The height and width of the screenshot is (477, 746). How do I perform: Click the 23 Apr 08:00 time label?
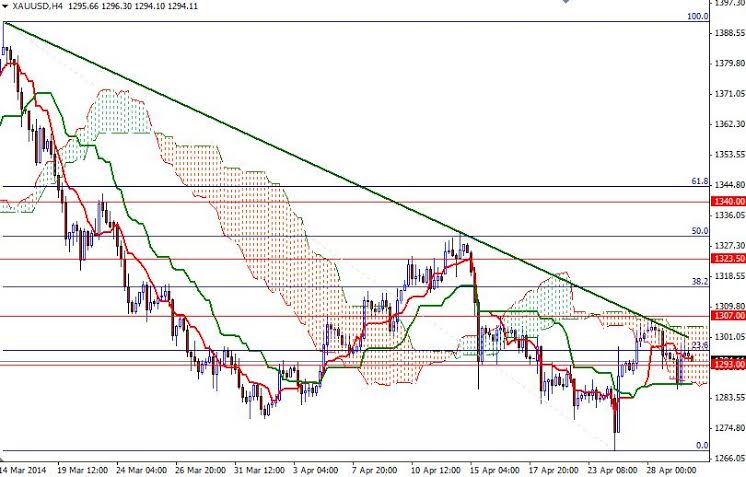[612, 470]
